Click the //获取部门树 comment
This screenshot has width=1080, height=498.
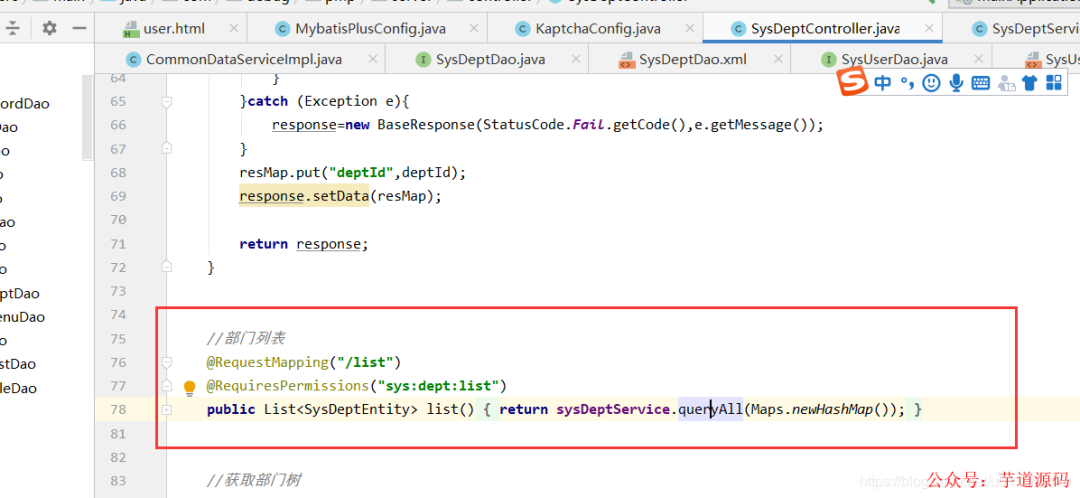253,480
